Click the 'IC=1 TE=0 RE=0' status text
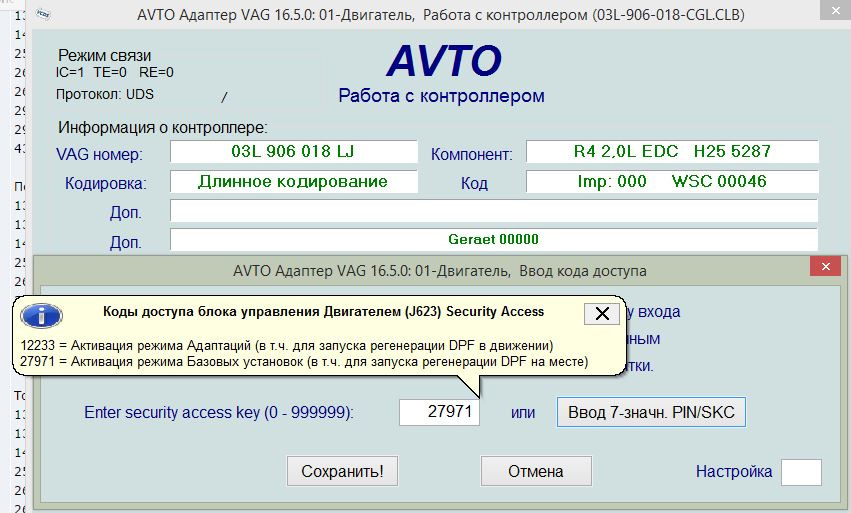 [115, 72]
